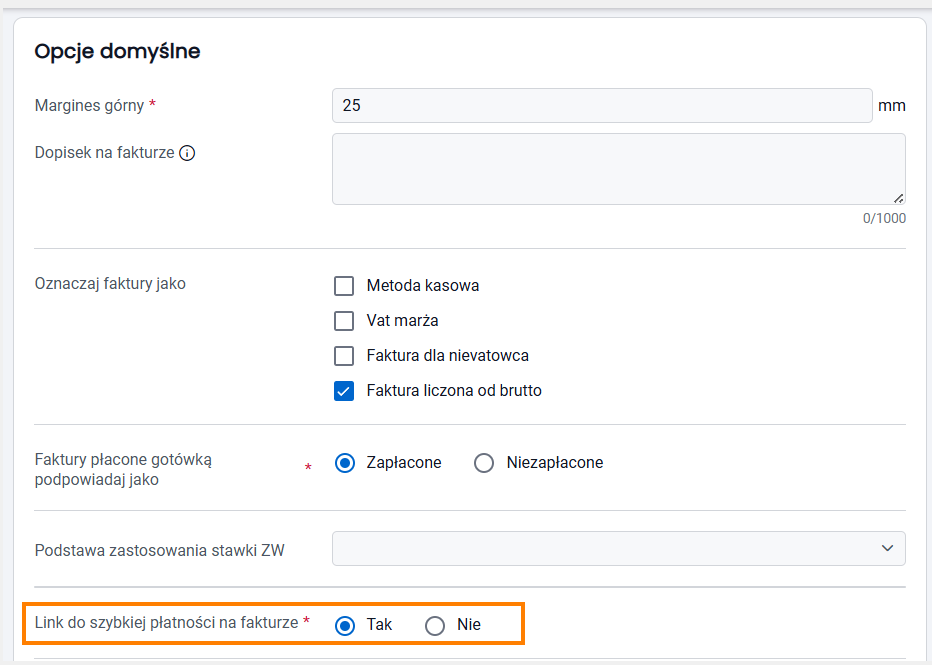Click the Vat marża label text
The image size is (932, 665).
pyautogui.click(x=402, y=321)
